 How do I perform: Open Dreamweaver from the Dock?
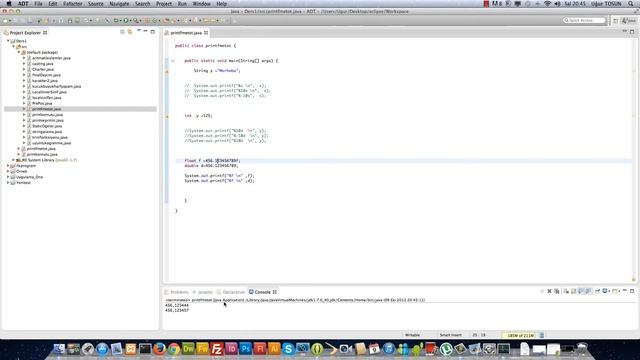(x=188, y=349)
